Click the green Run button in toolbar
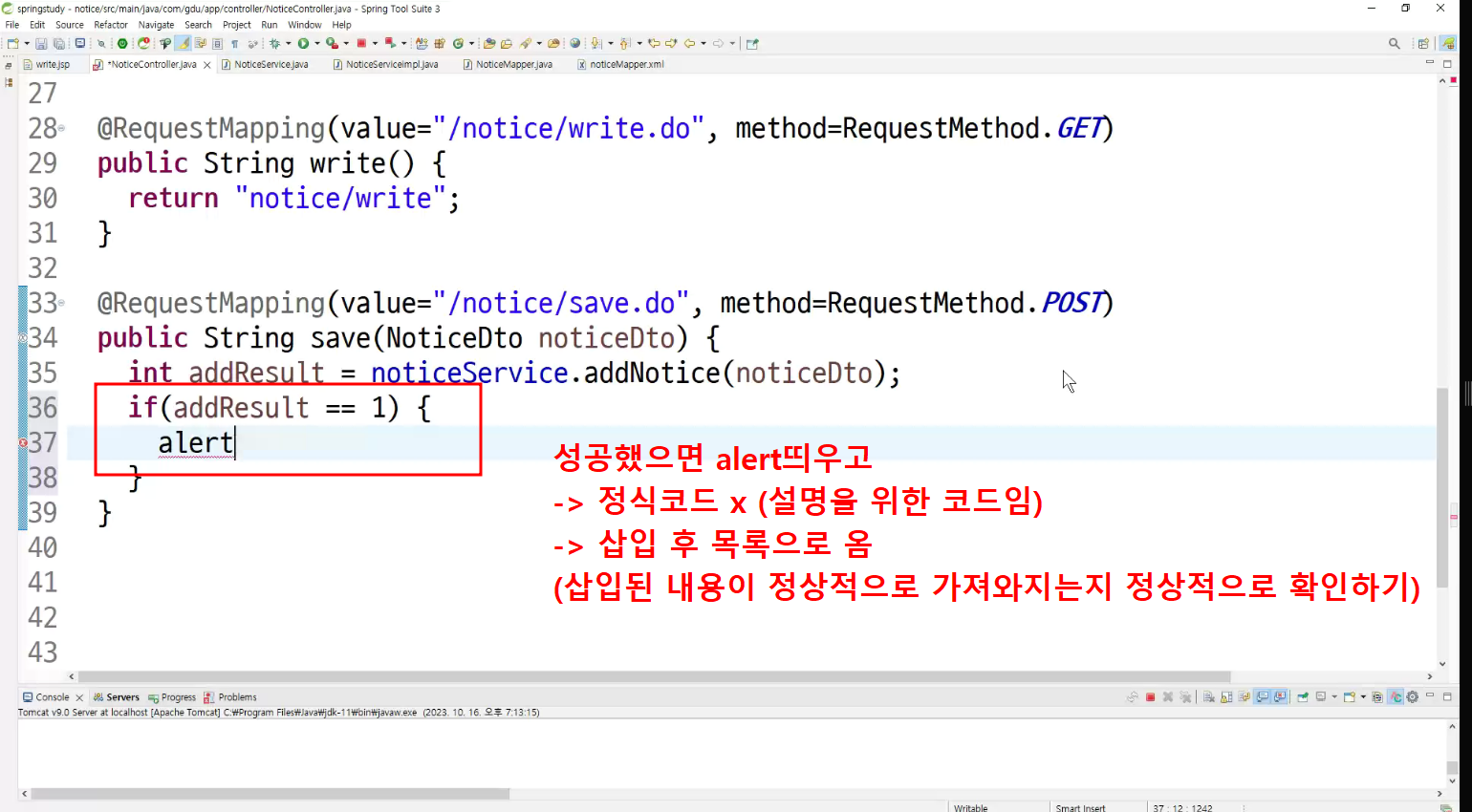Screen dimensions: 1472x812 click(x=303, y=43)
